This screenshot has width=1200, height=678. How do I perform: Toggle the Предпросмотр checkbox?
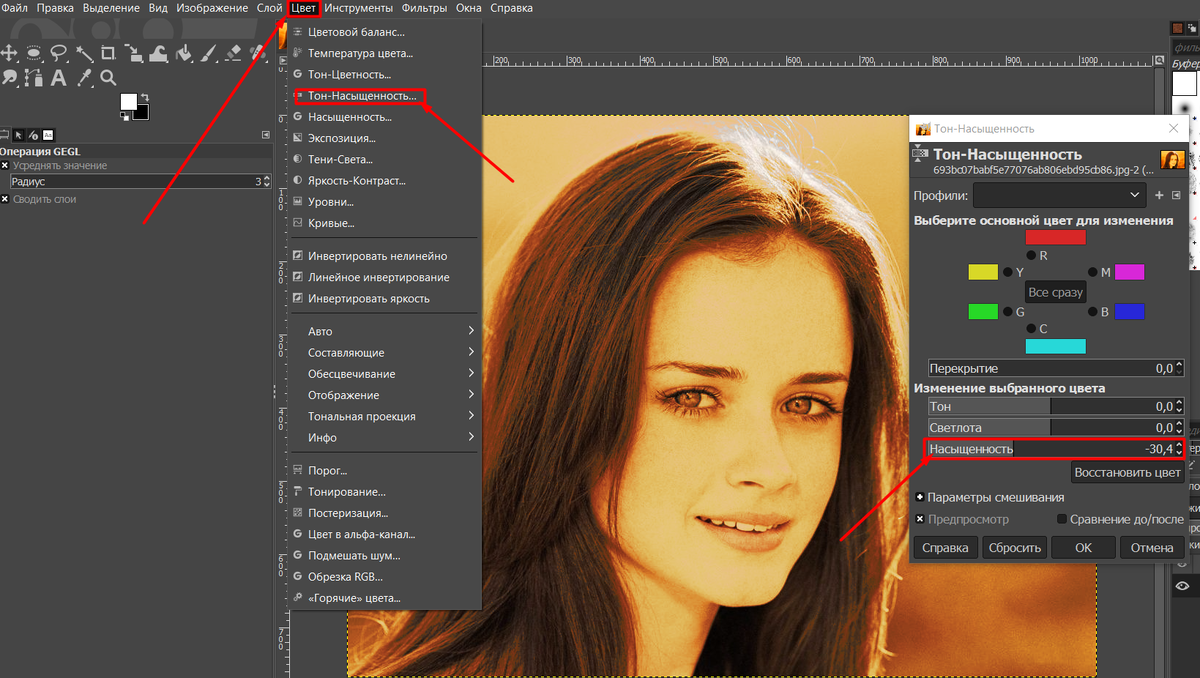tap(920, 519)
